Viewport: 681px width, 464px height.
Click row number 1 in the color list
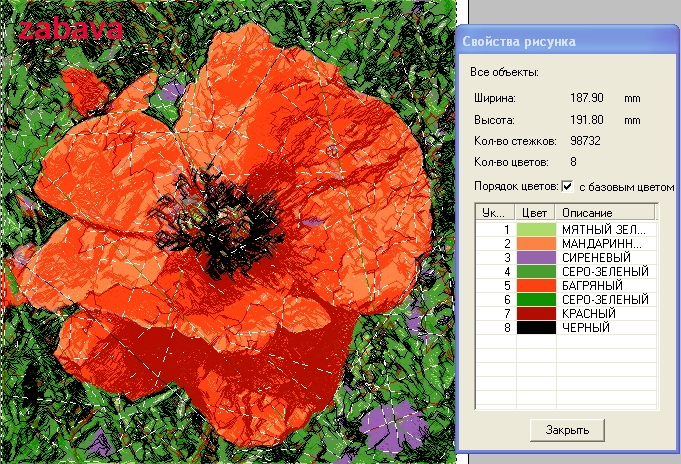point(506,229)
